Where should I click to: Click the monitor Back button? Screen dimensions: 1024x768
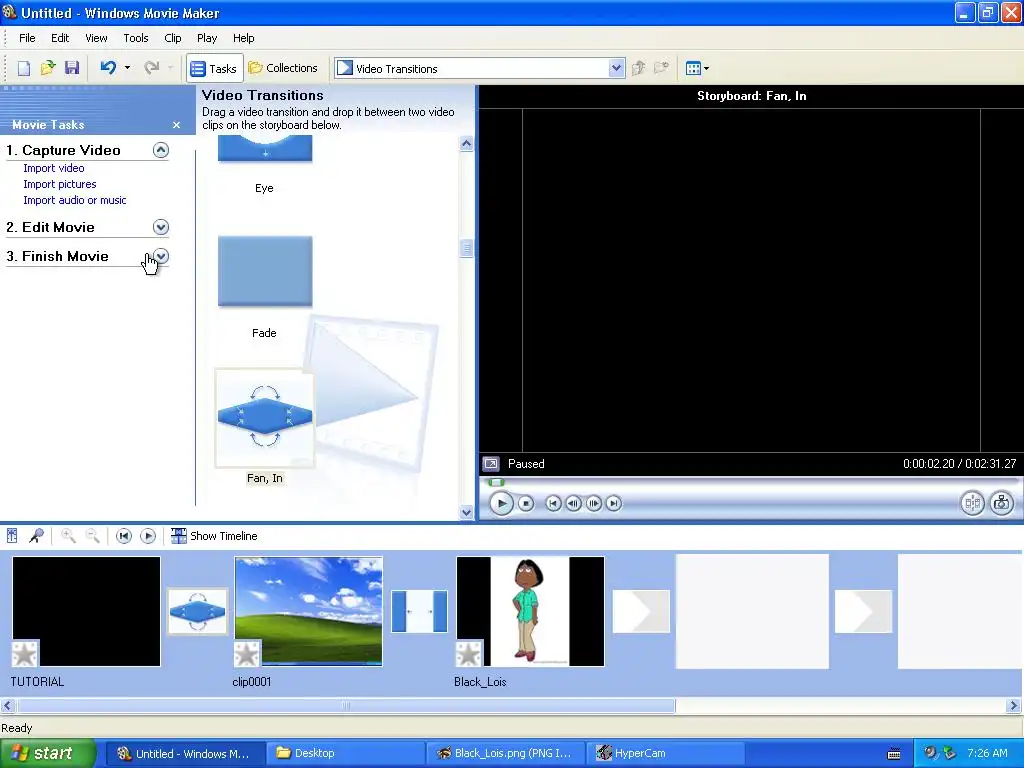point(553,504)
